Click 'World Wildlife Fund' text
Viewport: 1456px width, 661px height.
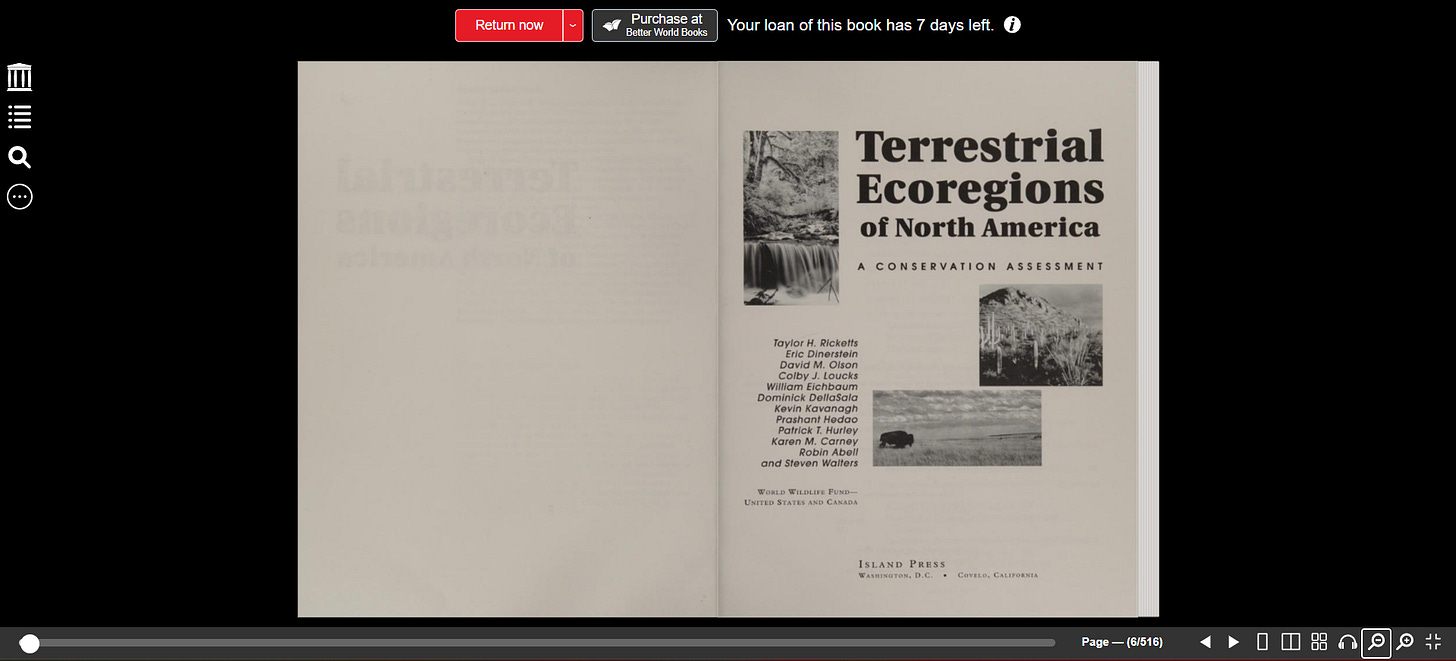pos(807,492)
